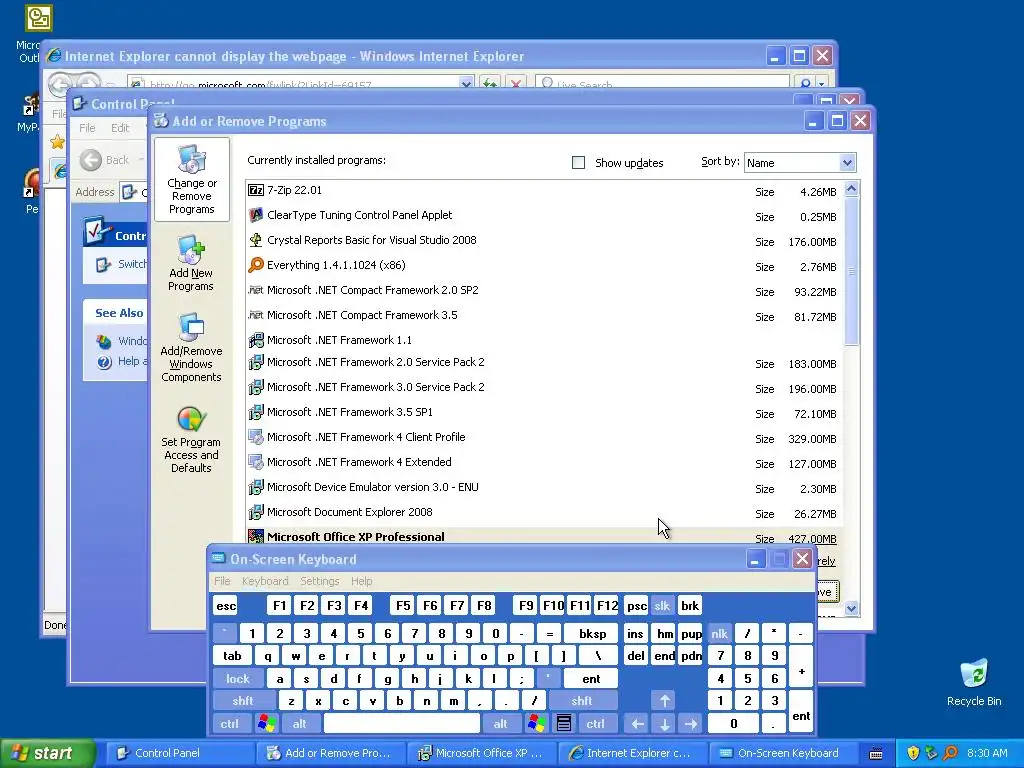Open the Sort by Name dropdown

click(847, 163)
